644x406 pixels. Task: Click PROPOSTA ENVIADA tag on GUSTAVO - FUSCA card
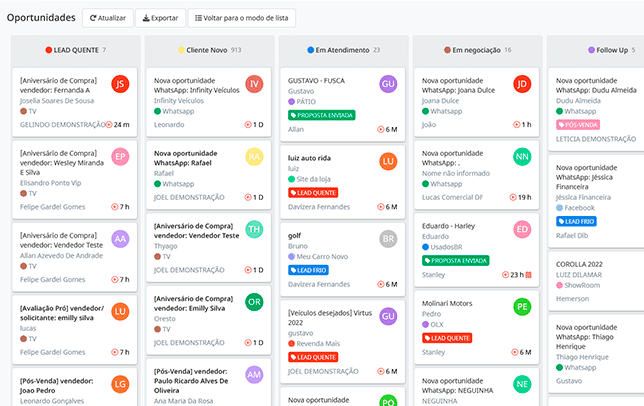pos(322,115)
